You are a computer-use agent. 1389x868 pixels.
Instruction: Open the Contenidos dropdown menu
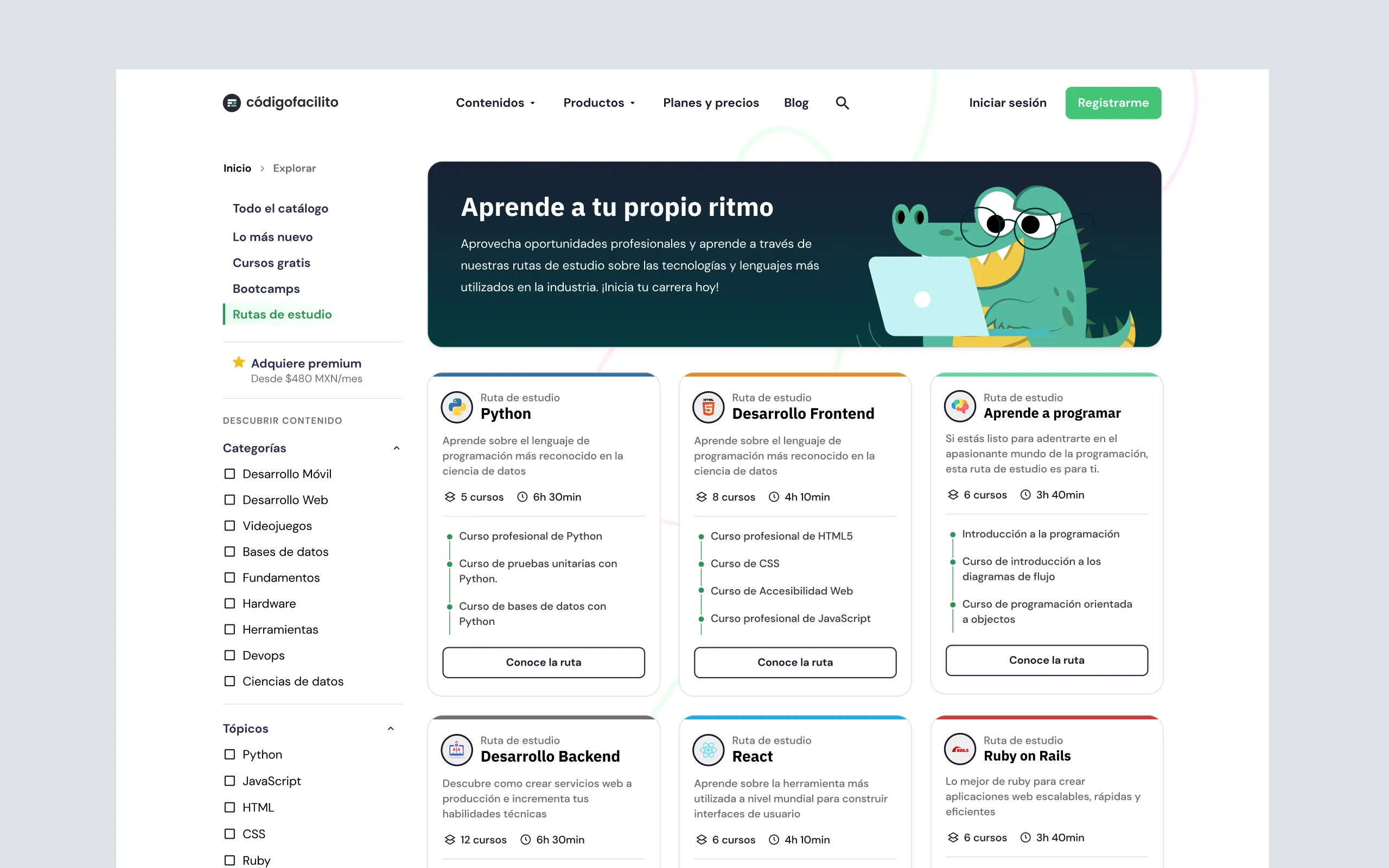(494, 103)
